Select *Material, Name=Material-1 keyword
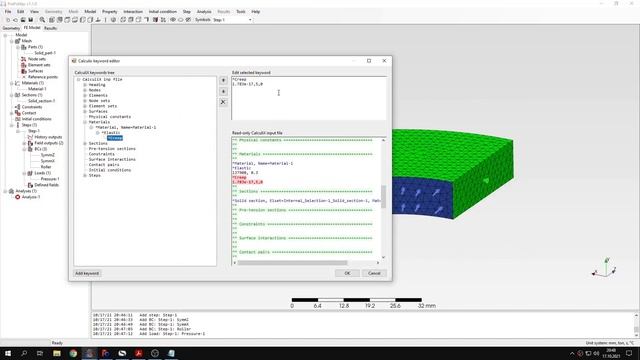Viewport: 640px width, 360px height. 126,127
